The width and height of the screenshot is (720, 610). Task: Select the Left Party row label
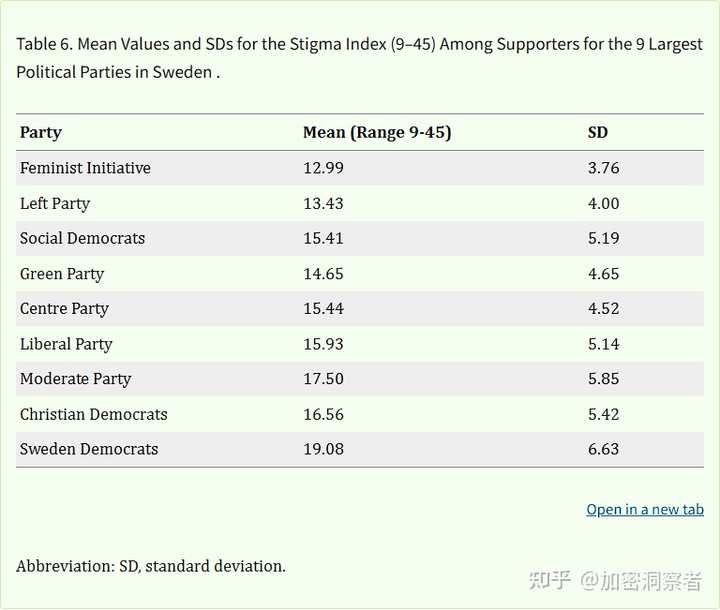[x=55, y=203]
